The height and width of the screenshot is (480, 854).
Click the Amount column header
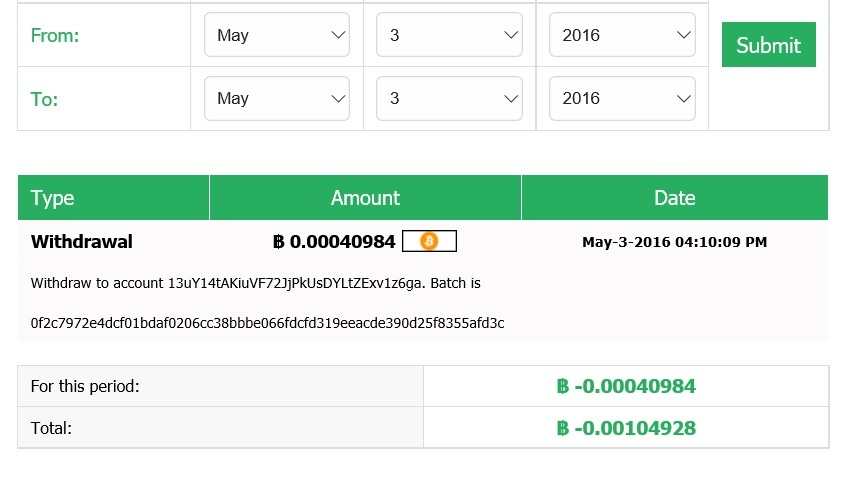[365, 198]
